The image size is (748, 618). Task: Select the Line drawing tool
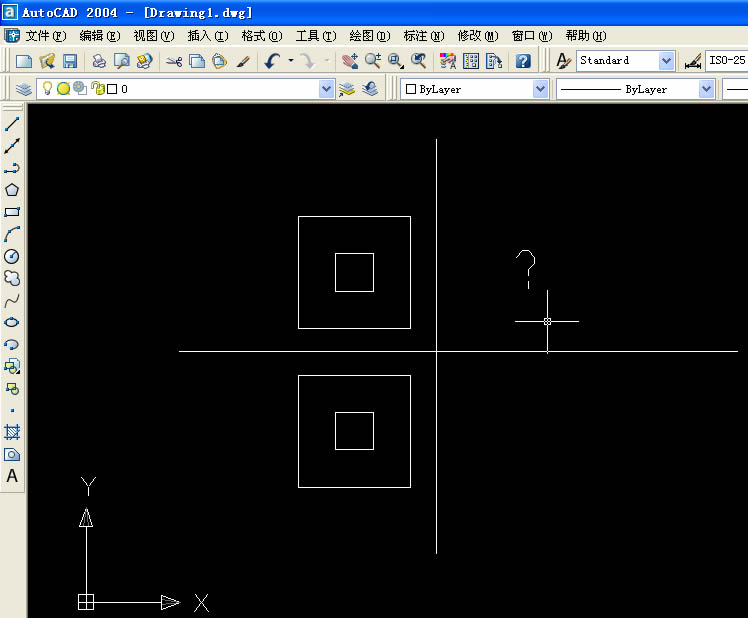point(12,124)
